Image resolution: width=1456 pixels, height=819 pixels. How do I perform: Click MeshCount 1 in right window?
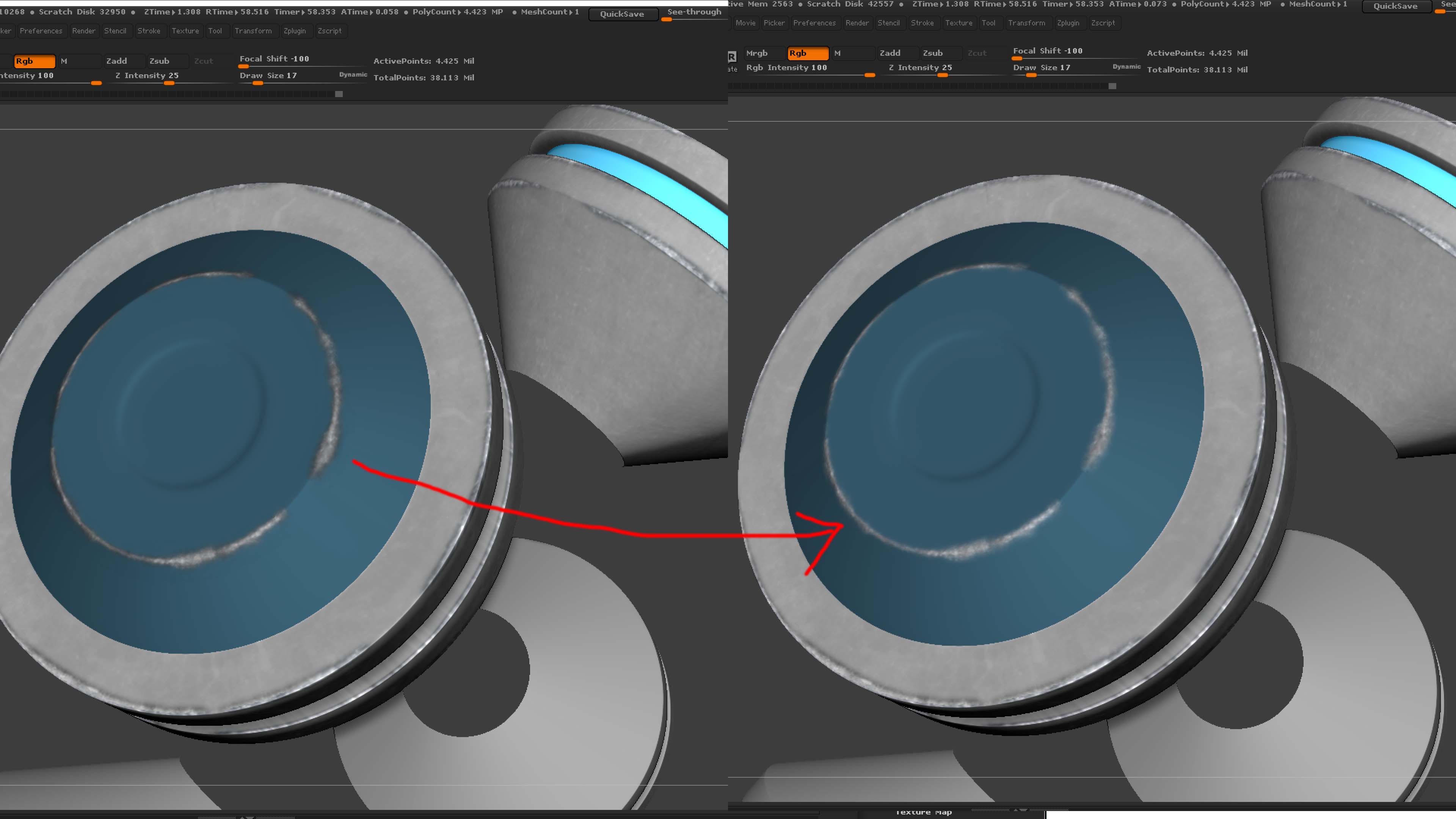(1318, 4)
